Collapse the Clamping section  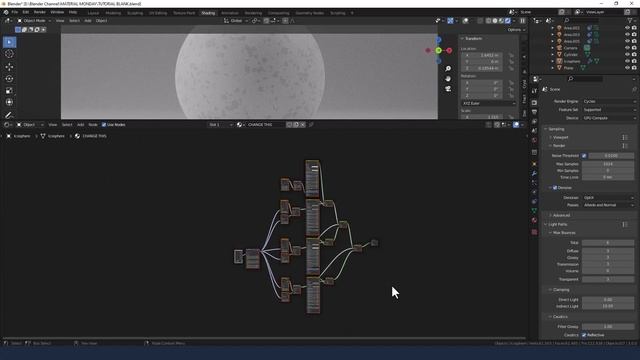(561, 290)
